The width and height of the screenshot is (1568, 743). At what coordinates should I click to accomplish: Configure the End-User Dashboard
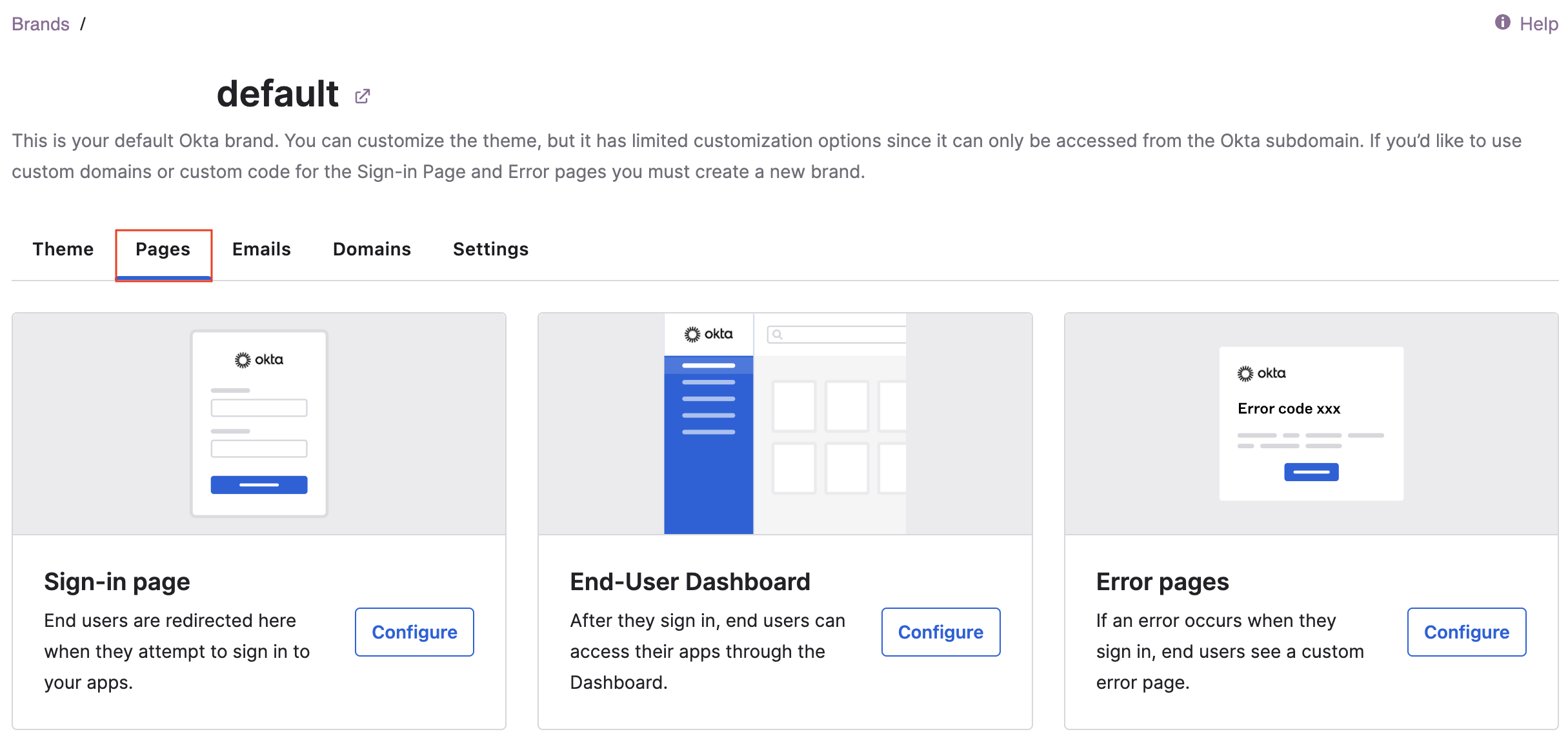coord(940,632)
